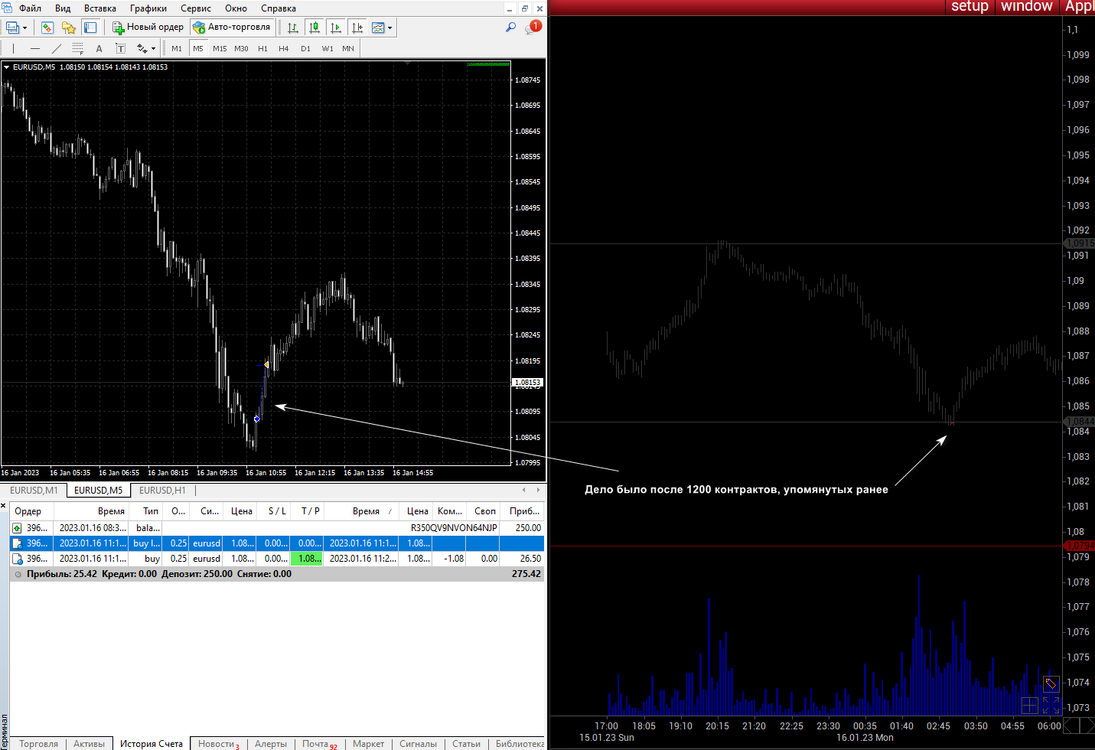Click the orange tag icon on right chart
The height and width of the screenshot is (750, 1095).
coord(1050,684)
